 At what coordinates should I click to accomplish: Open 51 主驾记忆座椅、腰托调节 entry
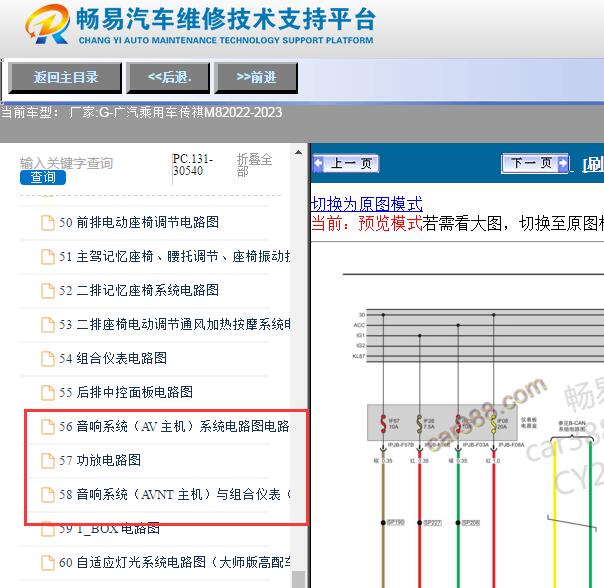[x=174, y=256]
